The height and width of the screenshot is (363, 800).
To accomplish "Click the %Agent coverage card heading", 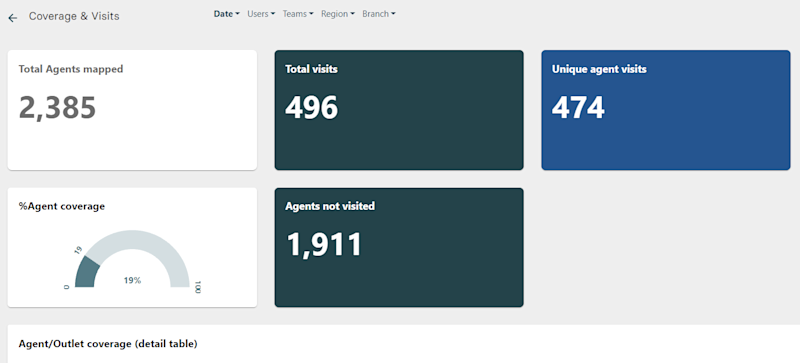I will coord(62,206).
